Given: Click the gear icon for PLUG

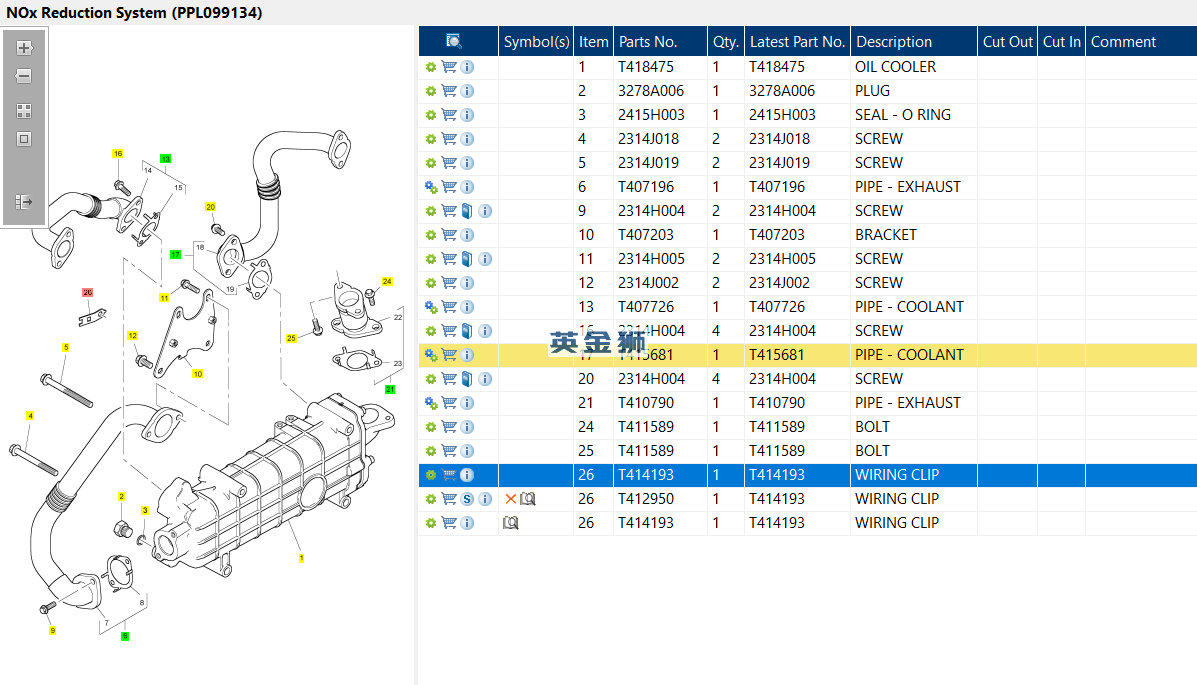Looking at the screenshot, I should tap(431, 92).
